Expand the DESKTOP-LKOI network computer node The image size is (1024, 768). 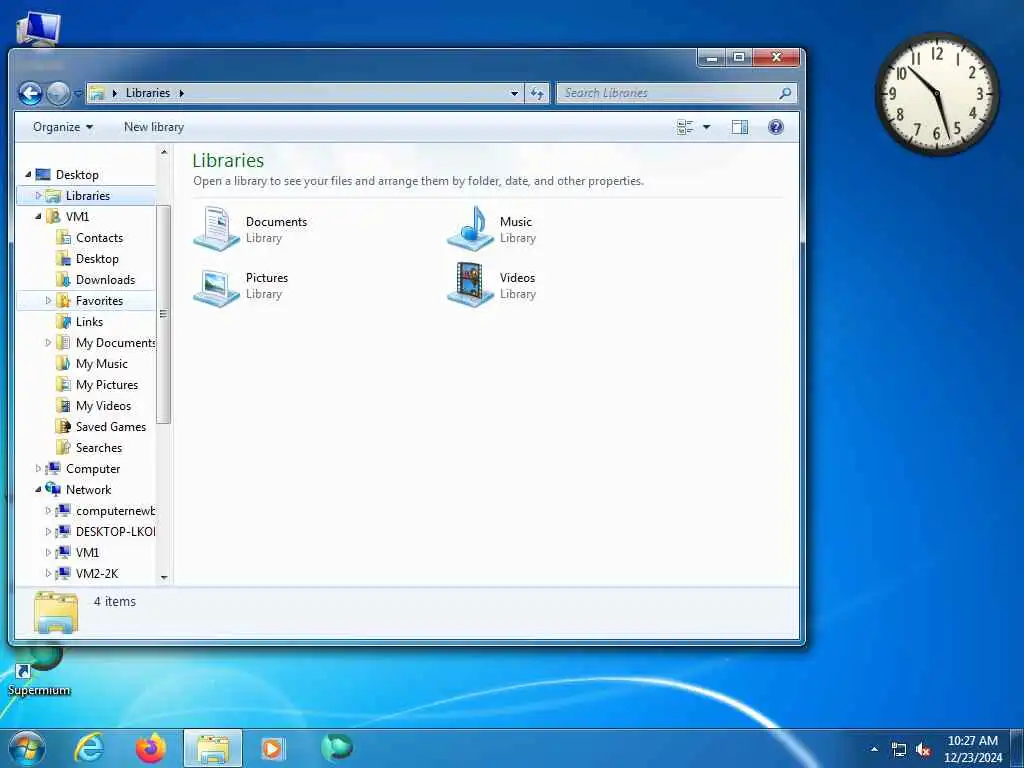coord(48,532)
